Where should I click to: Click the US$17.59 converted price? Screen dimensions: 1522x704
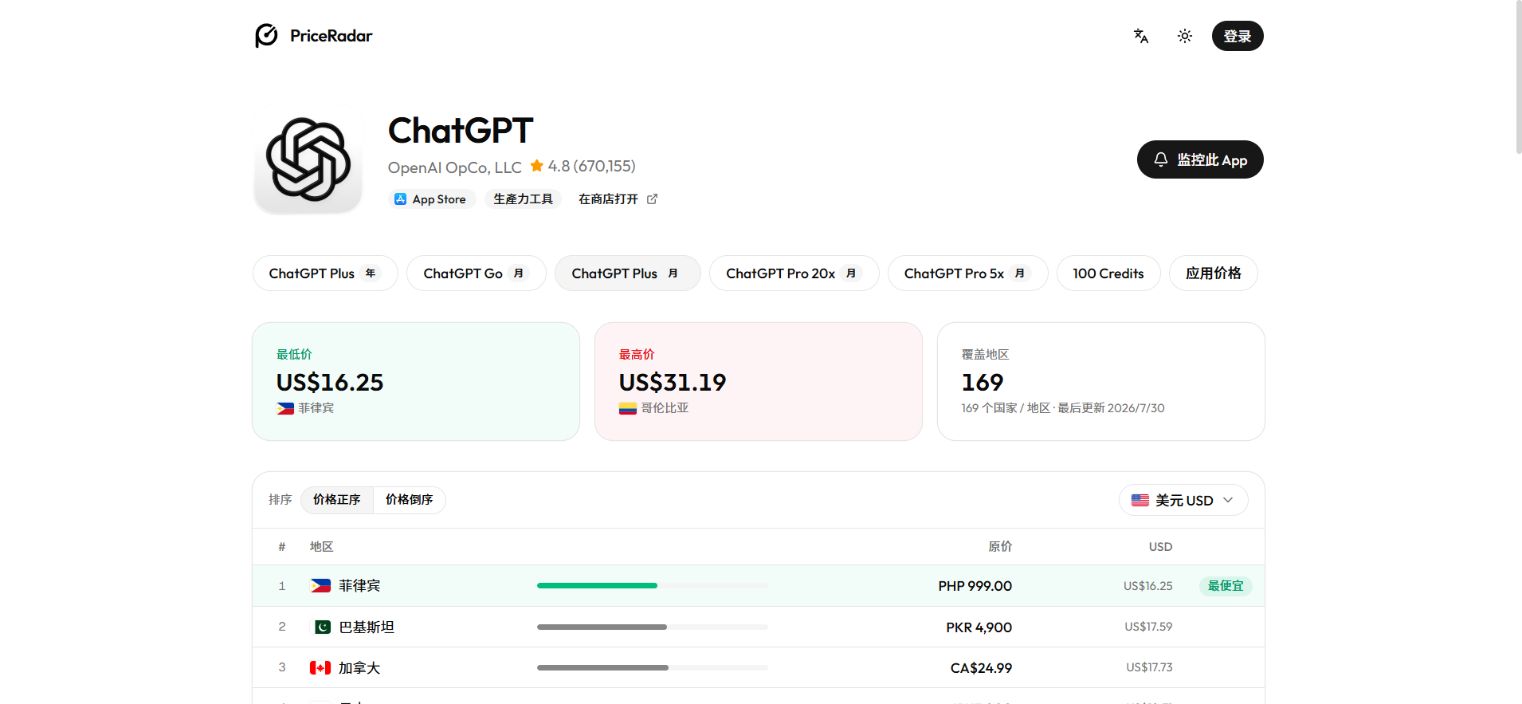(x=1148, y=627)
